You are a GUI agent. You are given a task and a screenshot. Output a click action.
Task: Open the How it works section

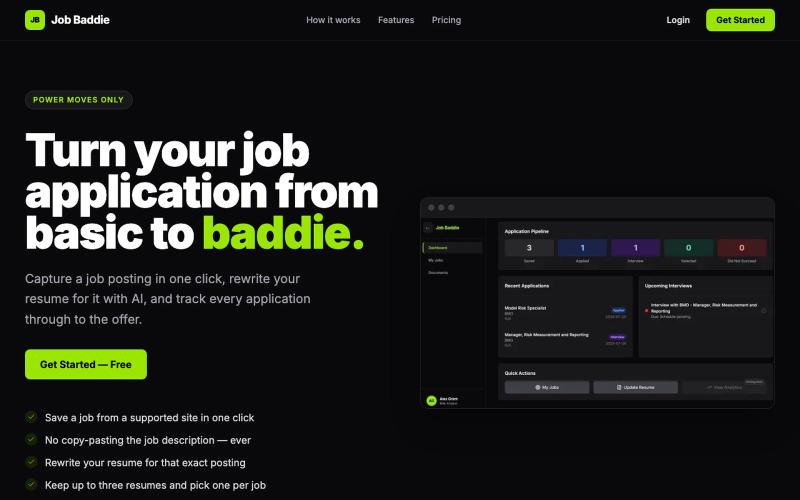(x=333, y=20)
